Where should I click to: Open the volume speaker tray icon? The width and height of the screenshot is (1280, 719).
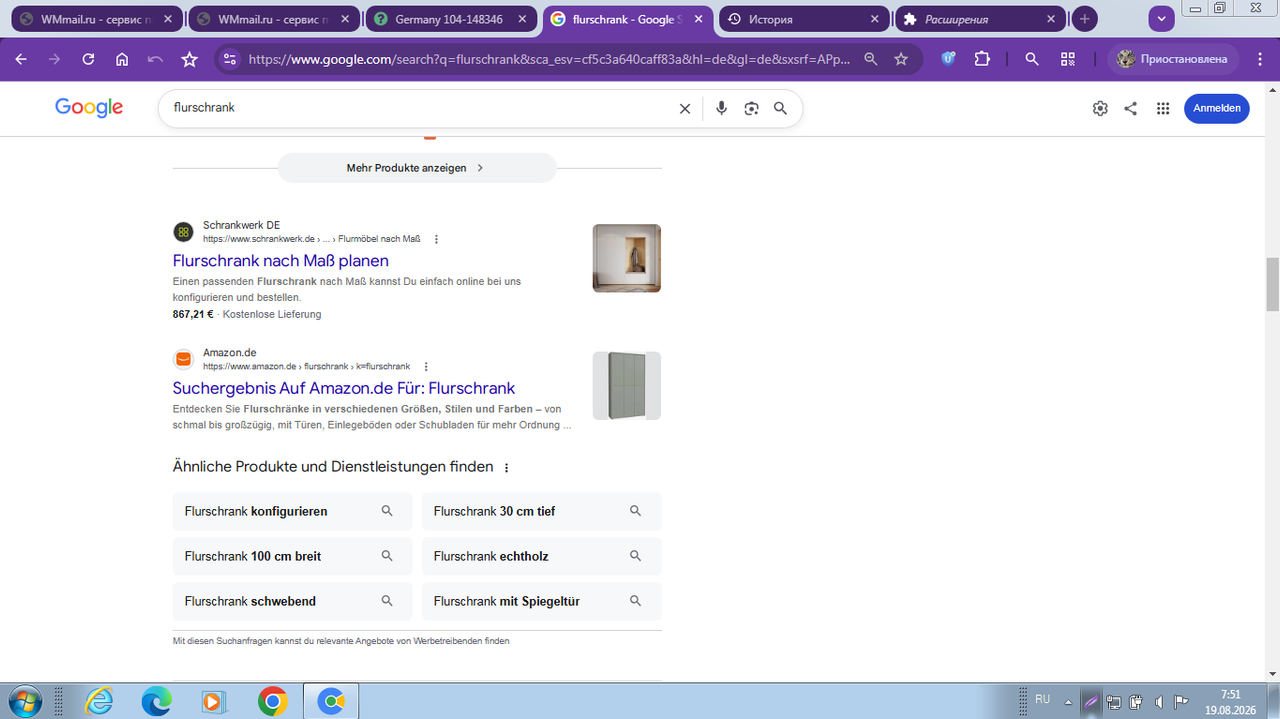coord(1158,702)
